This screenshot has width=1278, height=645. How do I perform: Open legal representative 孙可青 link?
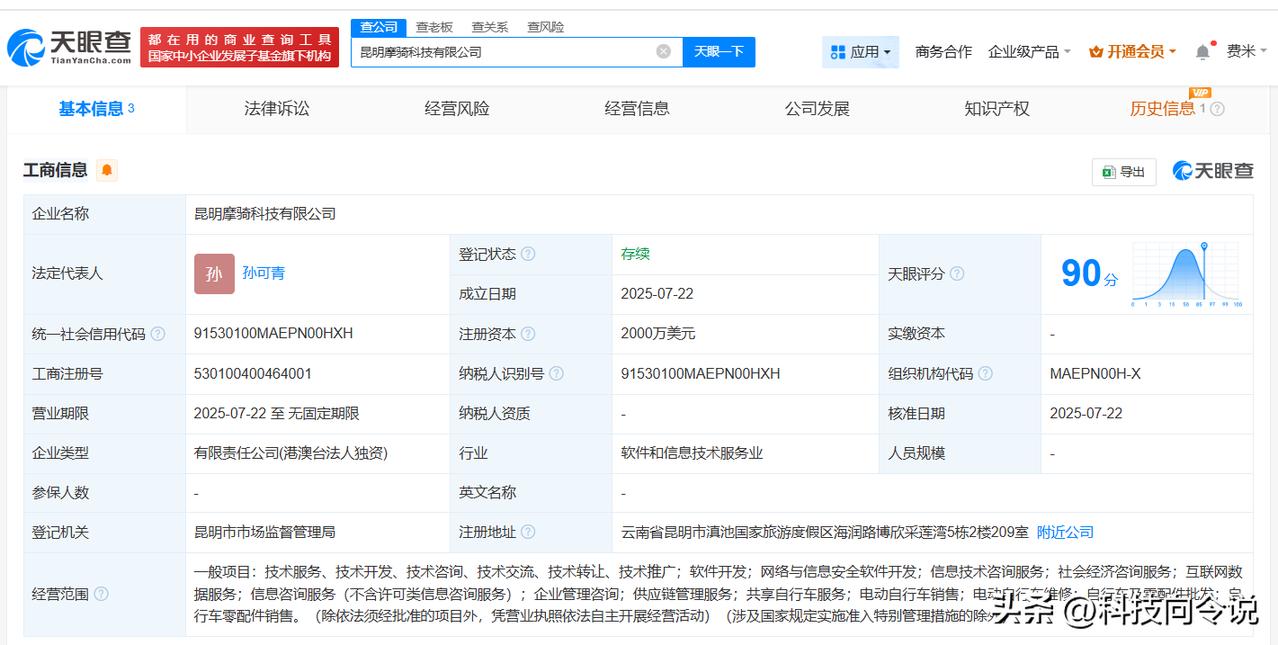coord(263,273)
